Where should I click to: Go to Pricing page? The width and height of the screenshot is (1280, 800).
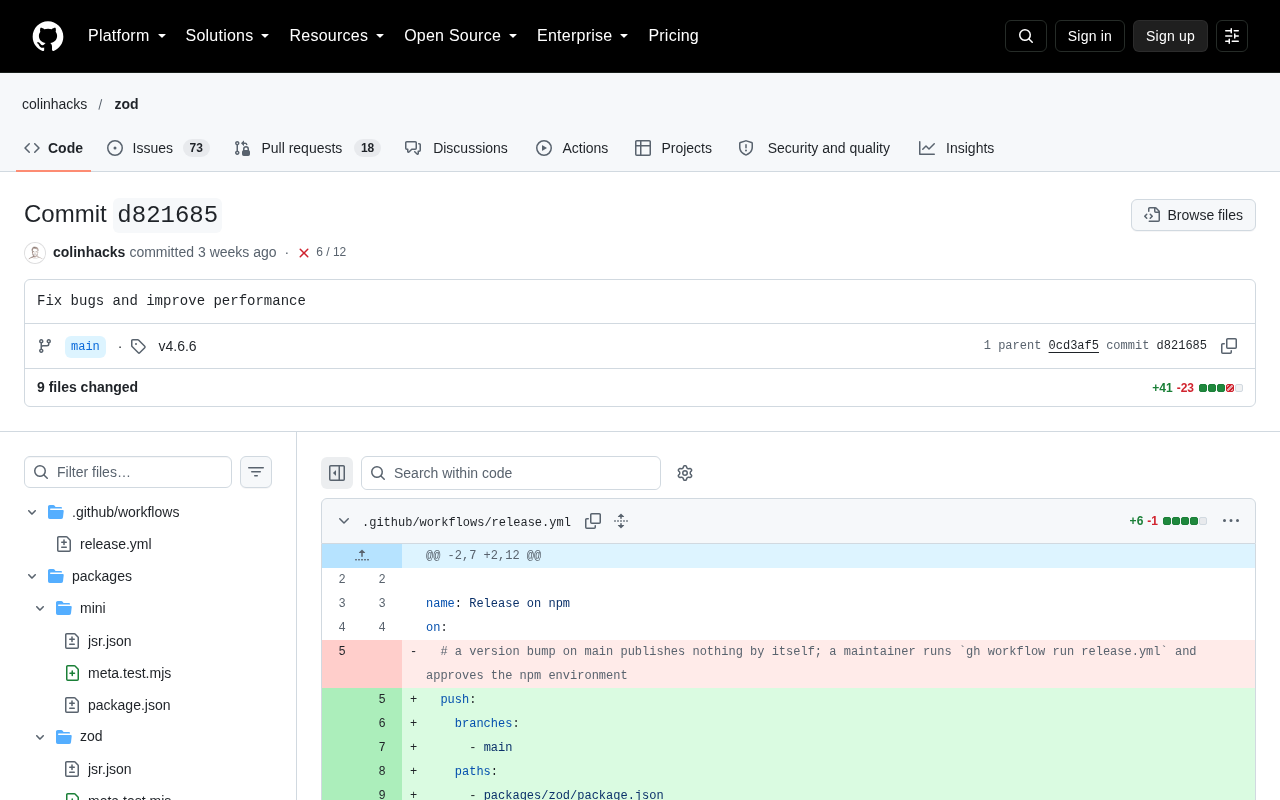coord(673,36)
